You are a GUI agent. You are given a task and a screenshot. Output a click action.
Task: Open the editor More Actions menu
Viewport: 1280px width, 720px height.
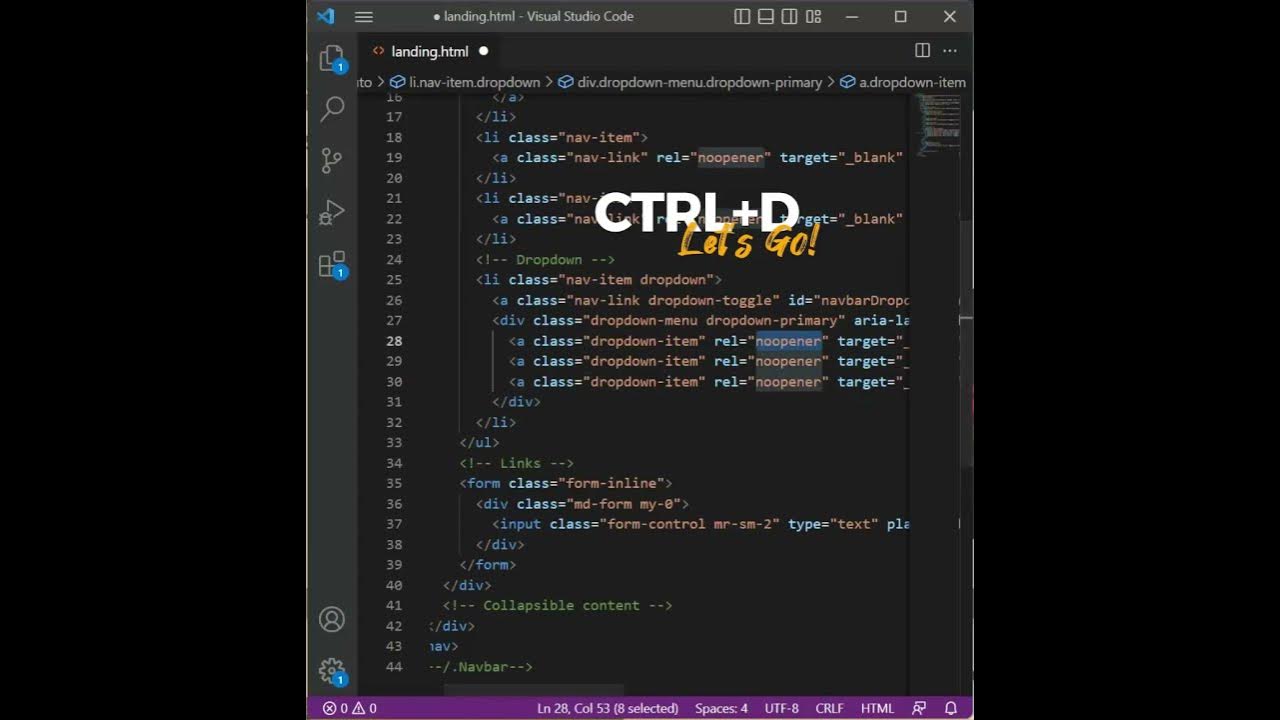pyautogui.click(x=950, y=50)
